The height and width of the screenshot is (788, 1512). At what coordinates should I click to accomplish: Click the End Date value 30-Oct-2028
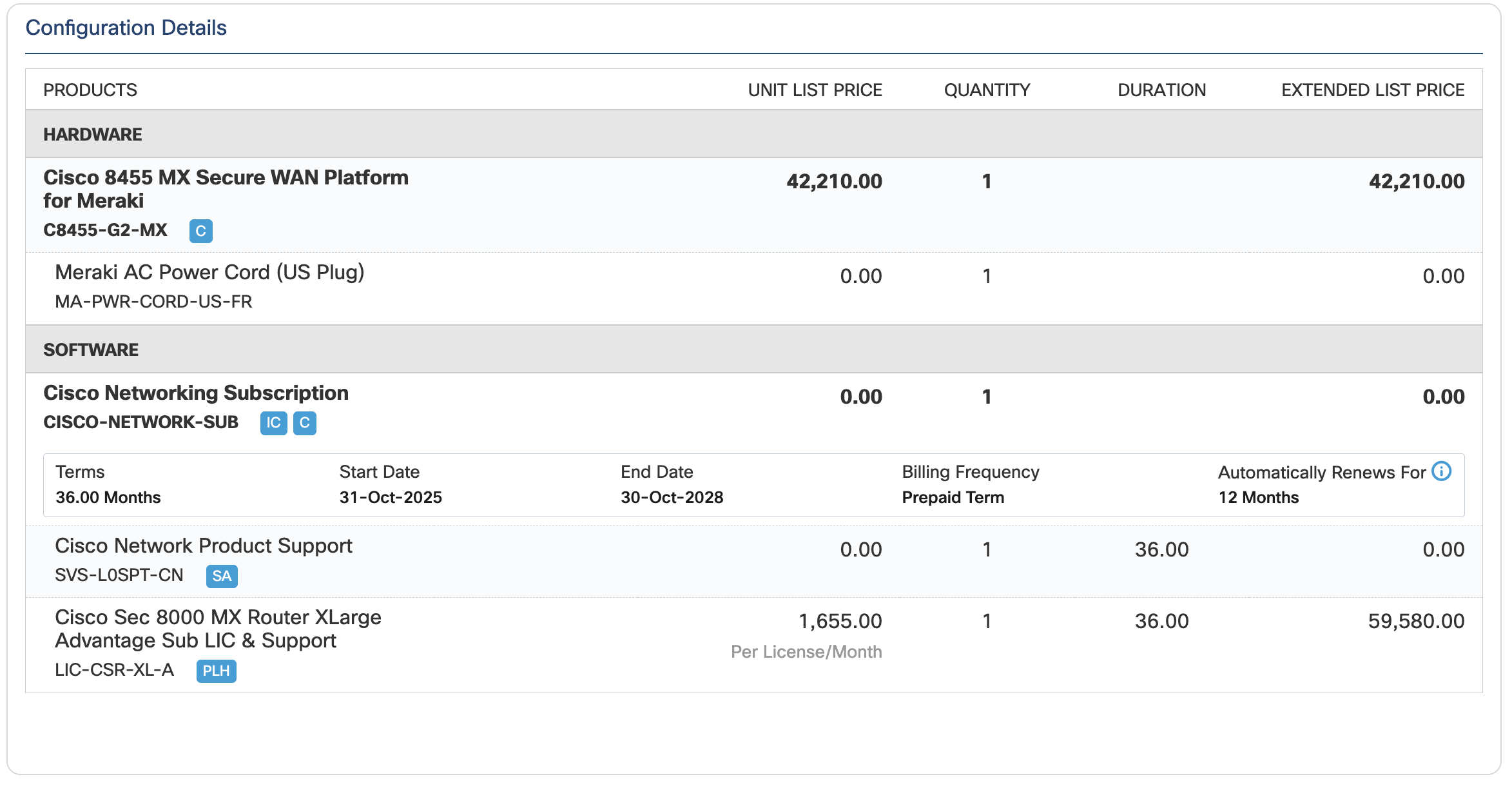(672, 497)
